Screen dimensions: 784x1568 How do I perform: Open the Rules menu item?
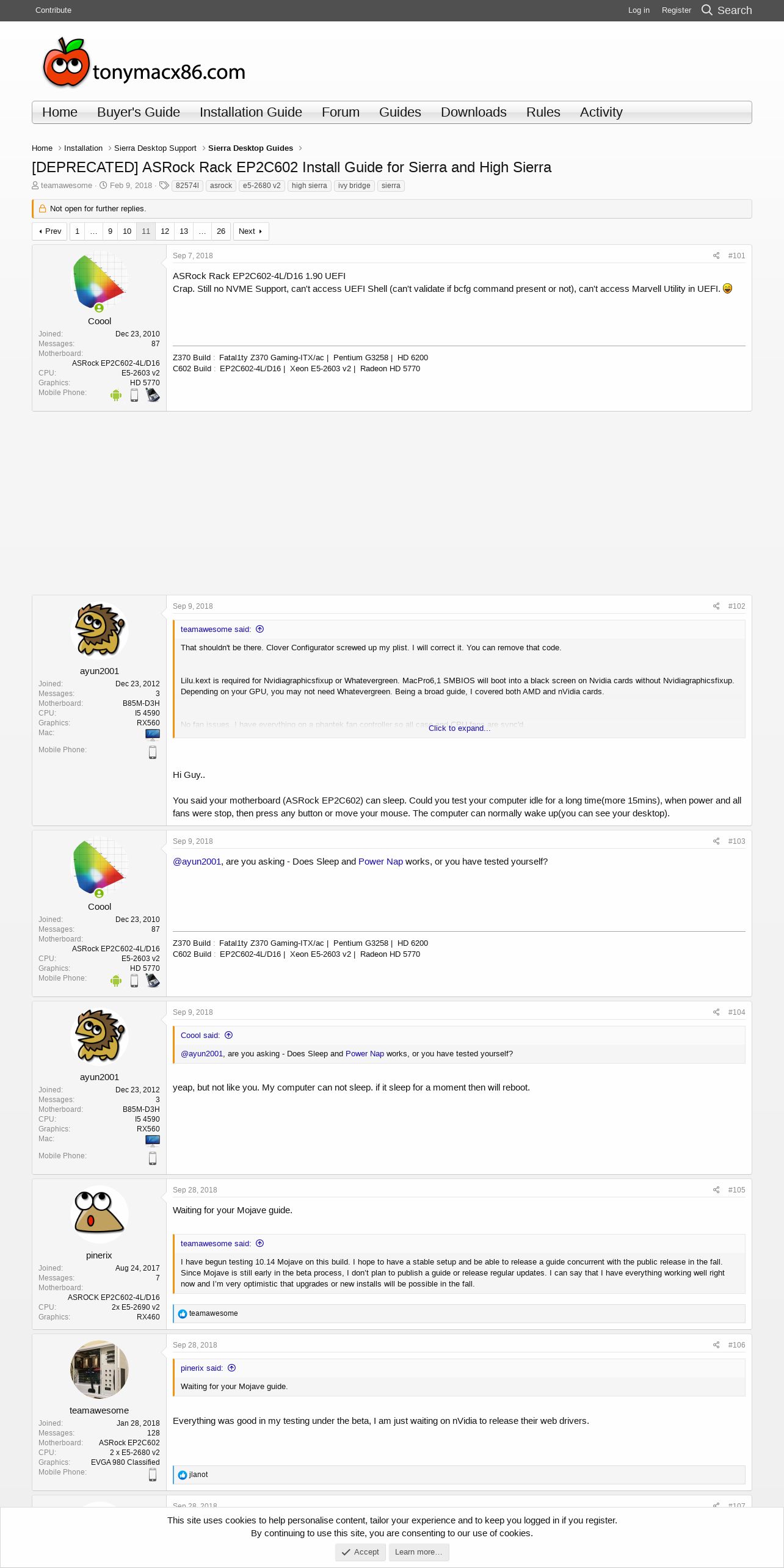[x=543, y=112]
